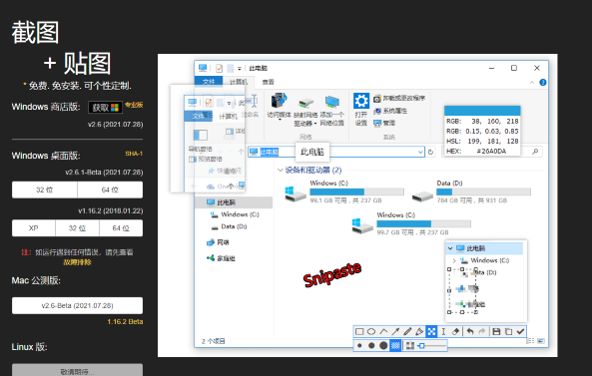
Task: Adjust the mosaic intensity slider handle
Action: (422, 345)
